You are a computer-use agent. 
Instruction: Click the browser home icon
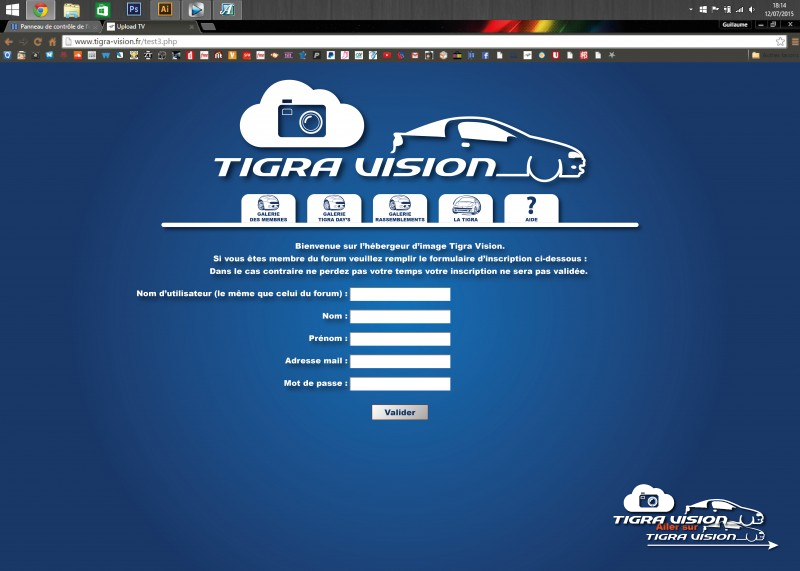pyautogui.click(x=52, y=42)
